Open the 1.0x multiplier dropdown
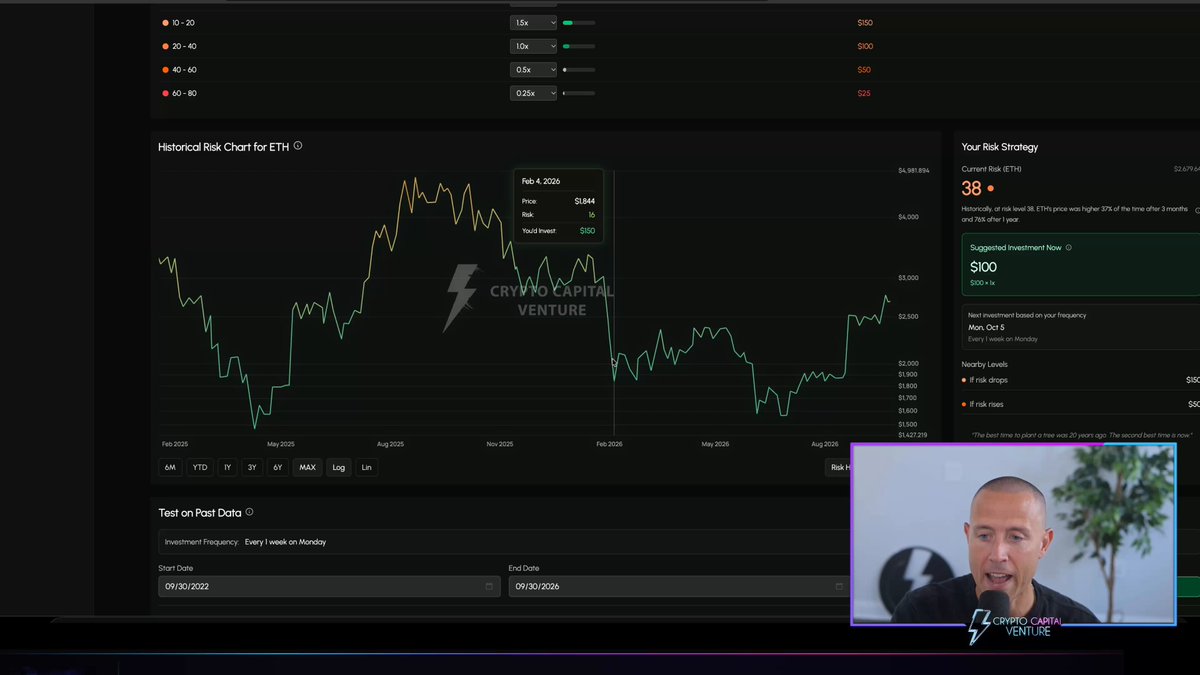This screenshot has width=1200, height=675. [533, 46]
